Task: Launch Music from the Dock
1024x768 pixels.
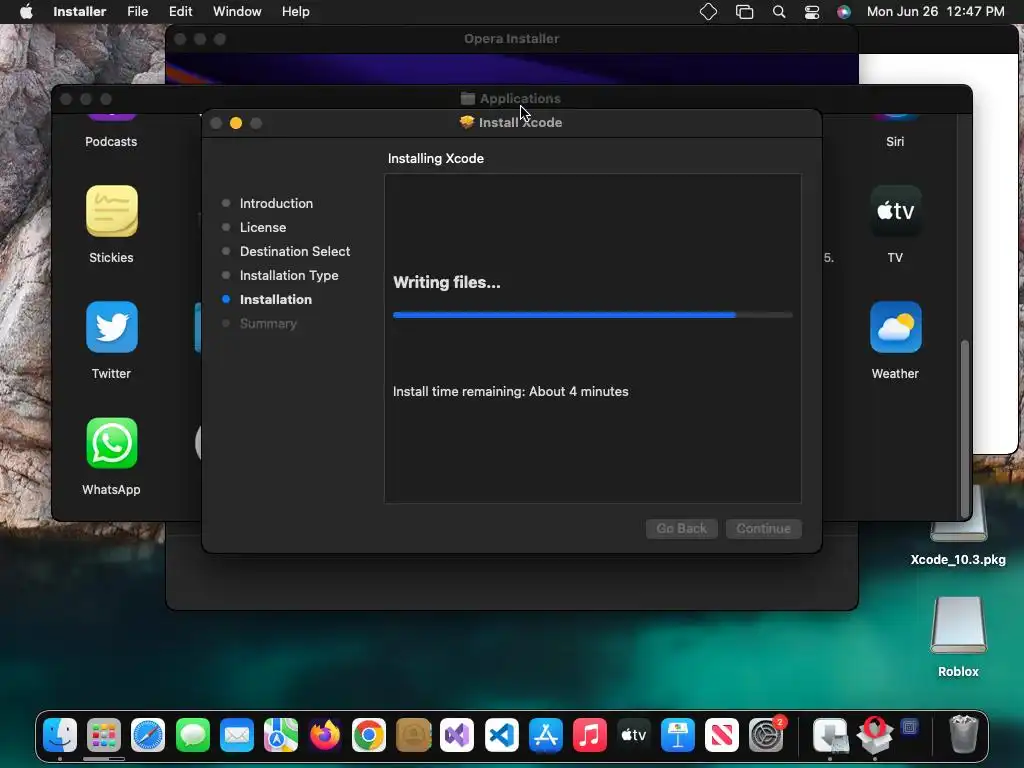Action: tap(590, 735)
